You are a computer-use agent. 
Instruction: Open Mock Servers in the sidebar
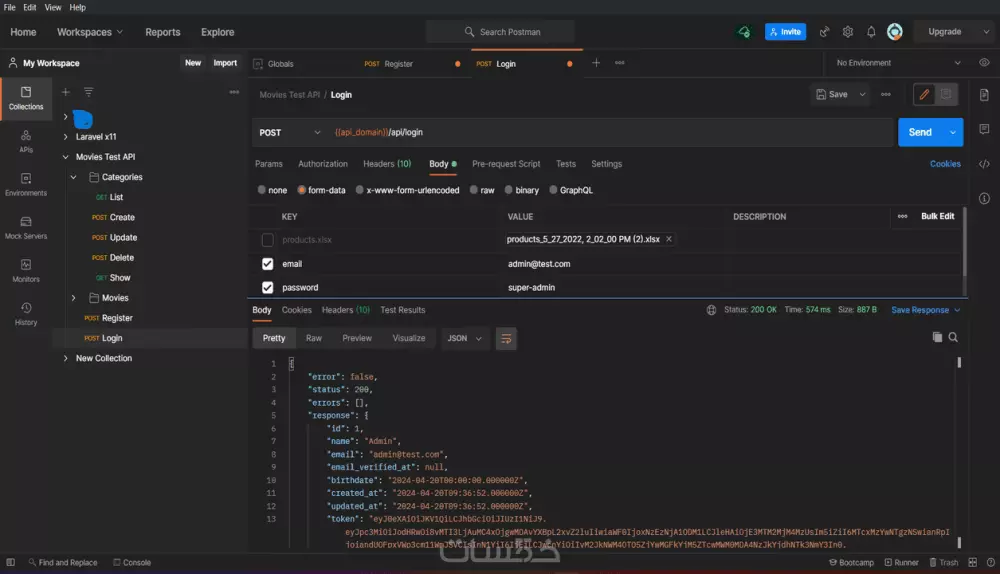[26, 228]
